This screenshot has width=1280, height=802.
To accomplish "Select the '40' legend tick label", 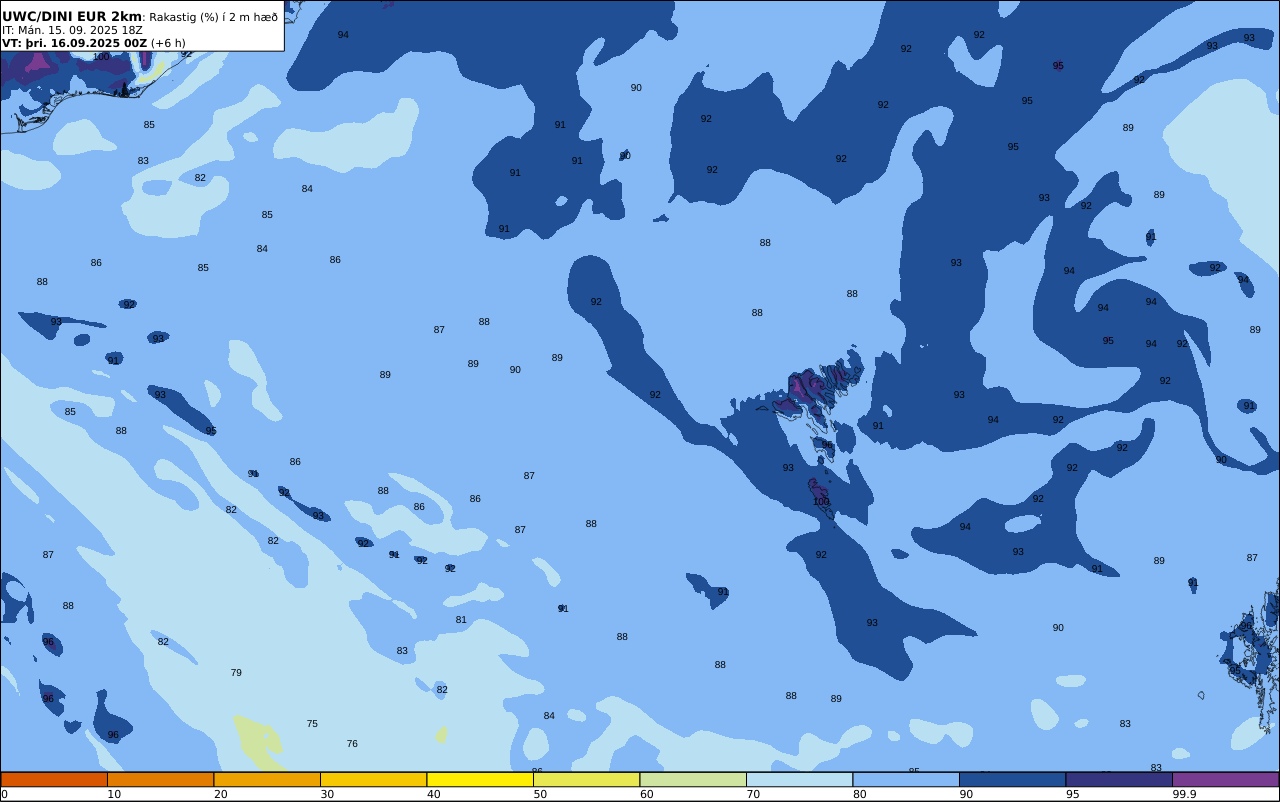I will [433, 794].
